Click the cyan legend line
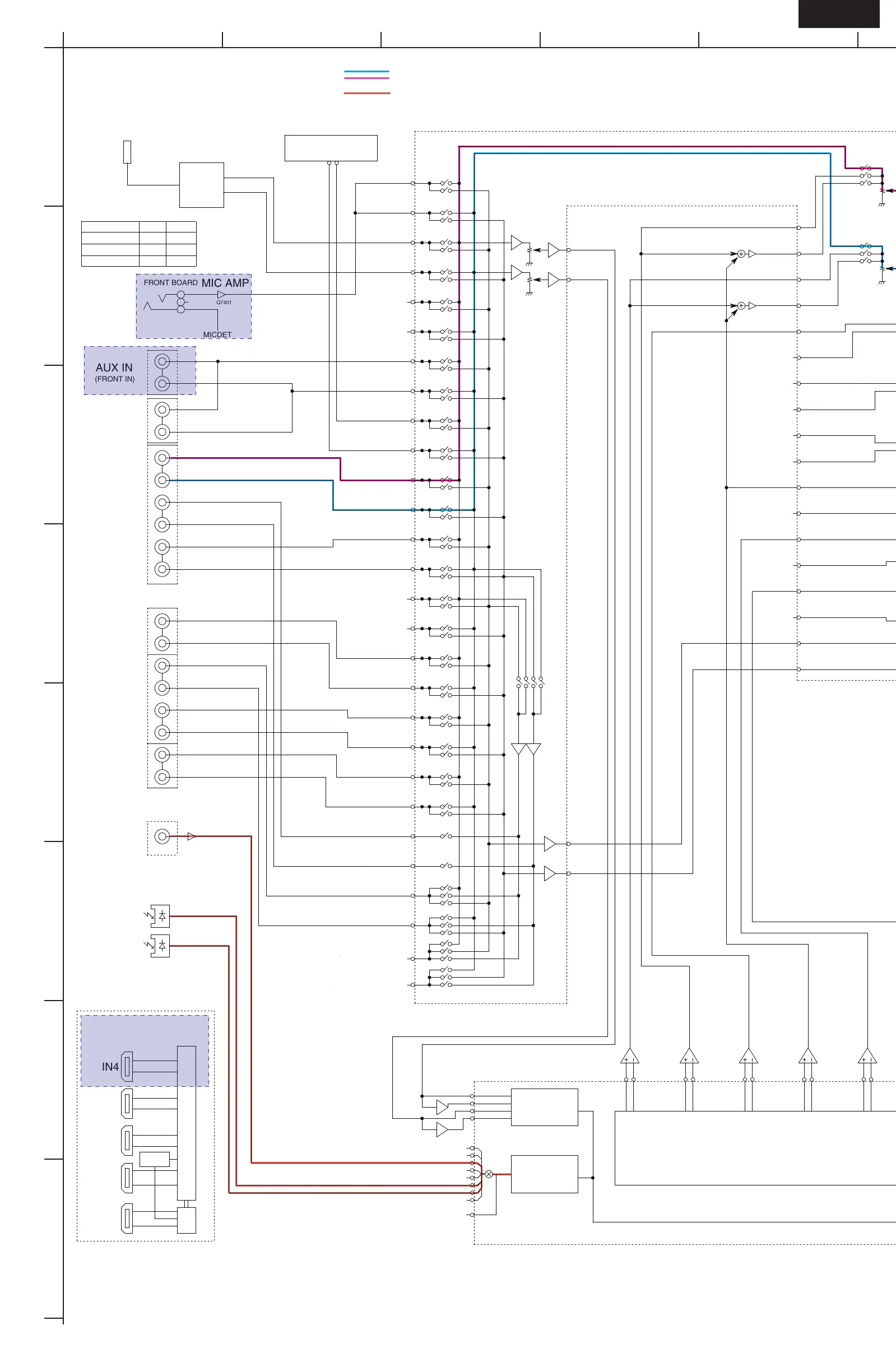The image size is (896, 1372). tap(366, 72)
